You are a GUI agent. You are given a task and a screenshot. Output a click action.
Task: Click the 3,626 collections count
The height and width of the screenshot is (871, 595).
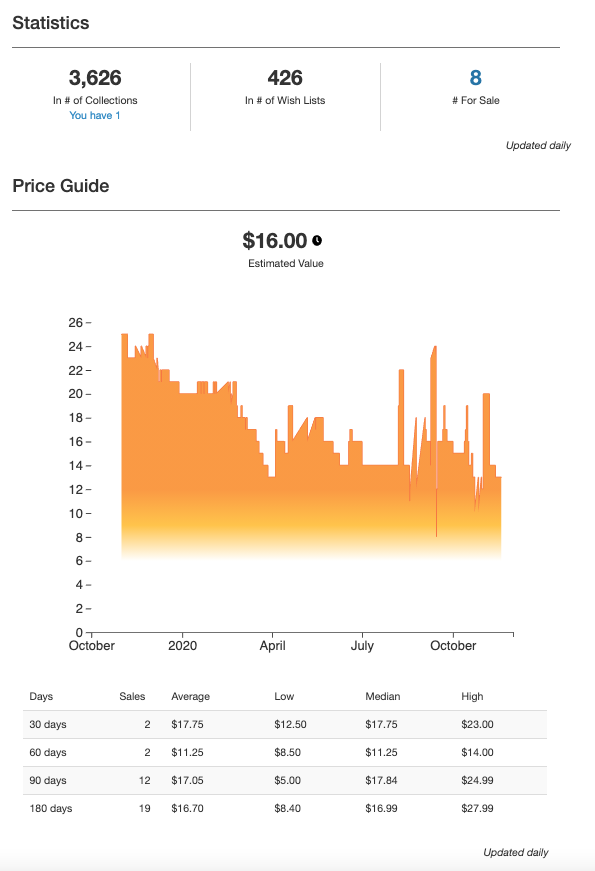(x=95, y=78)
